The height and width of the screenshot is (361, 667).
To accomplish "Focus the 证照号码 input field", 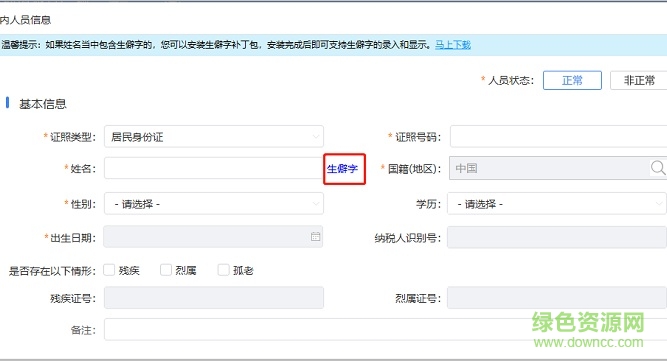I will point(559,136).
